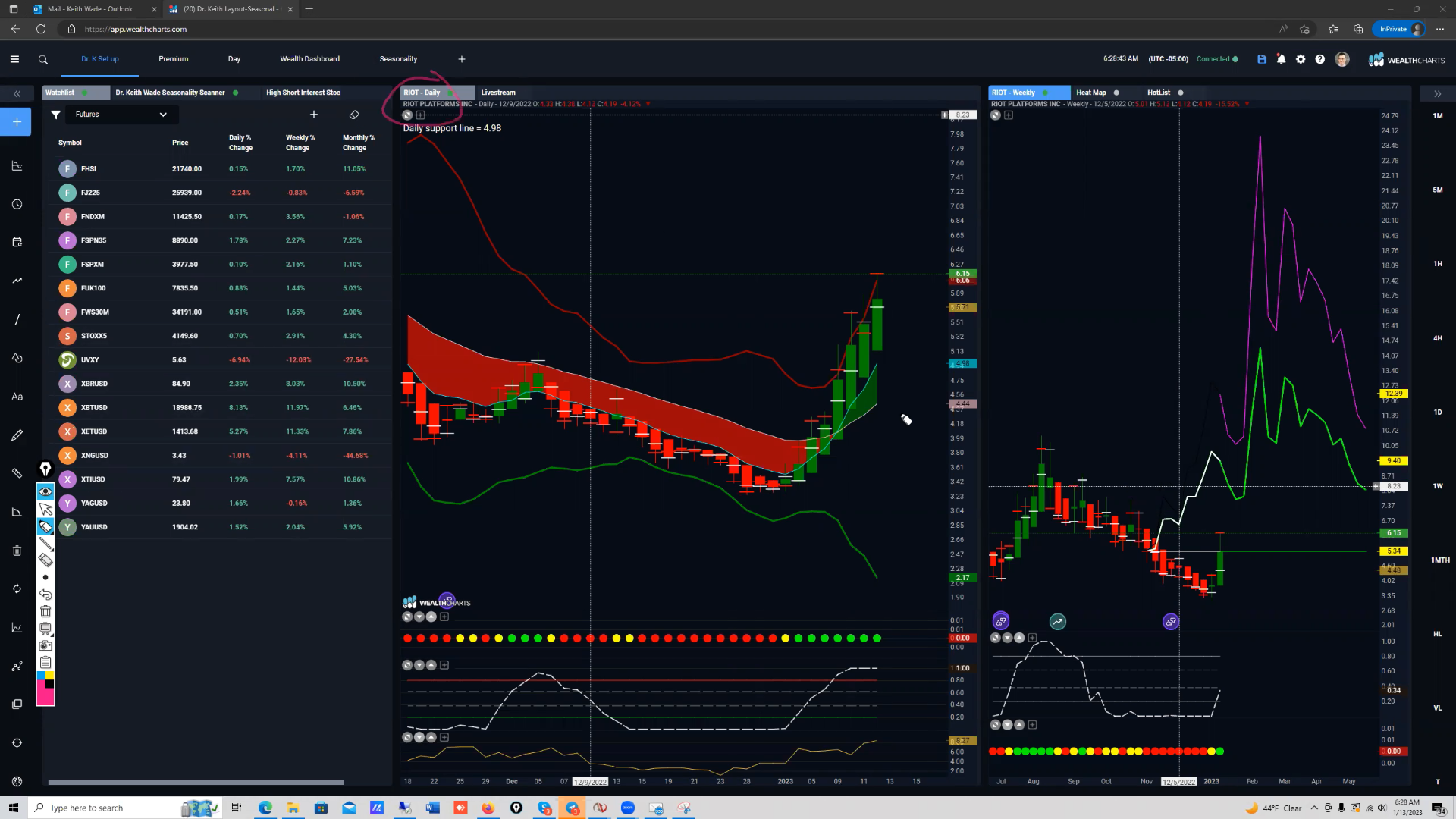1456x819 pixels.
Task: Pick the blue color swatch in palette
Action: [41, 676]
